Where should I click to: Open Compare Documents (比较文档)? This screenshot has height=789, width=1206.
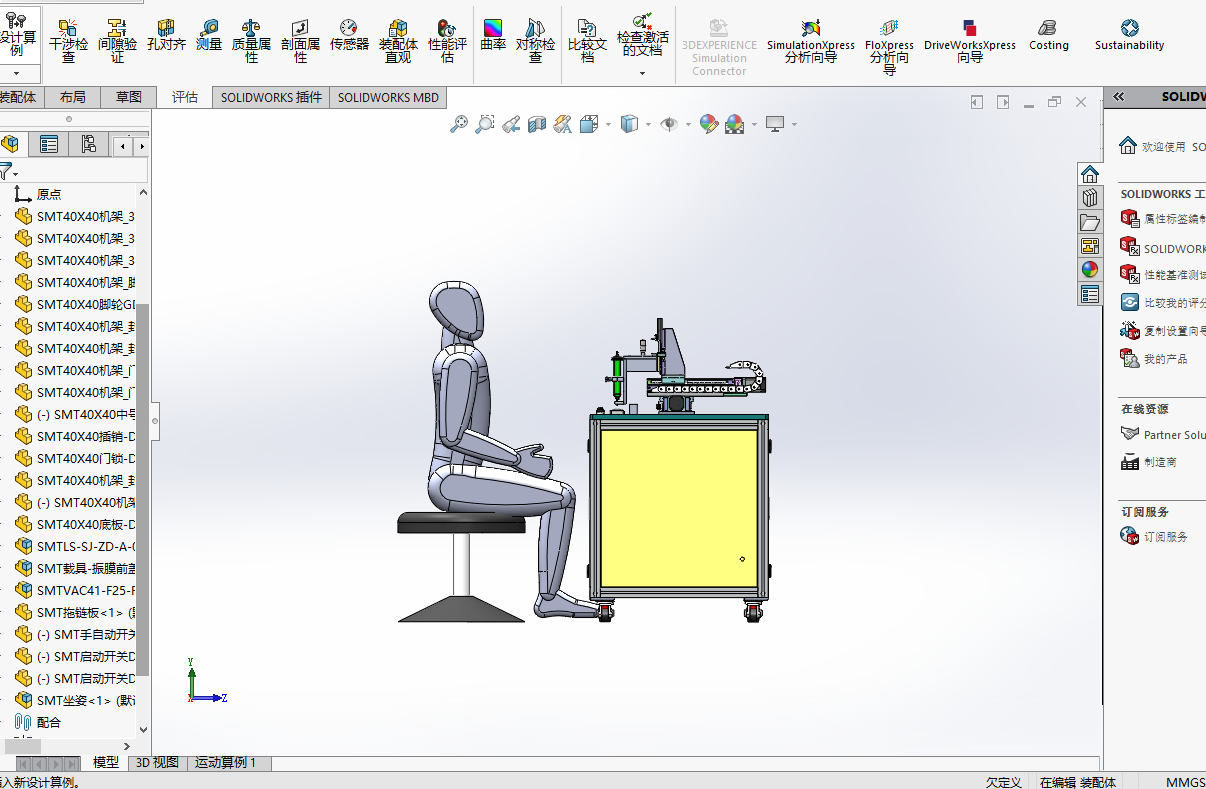click(587, 41)
